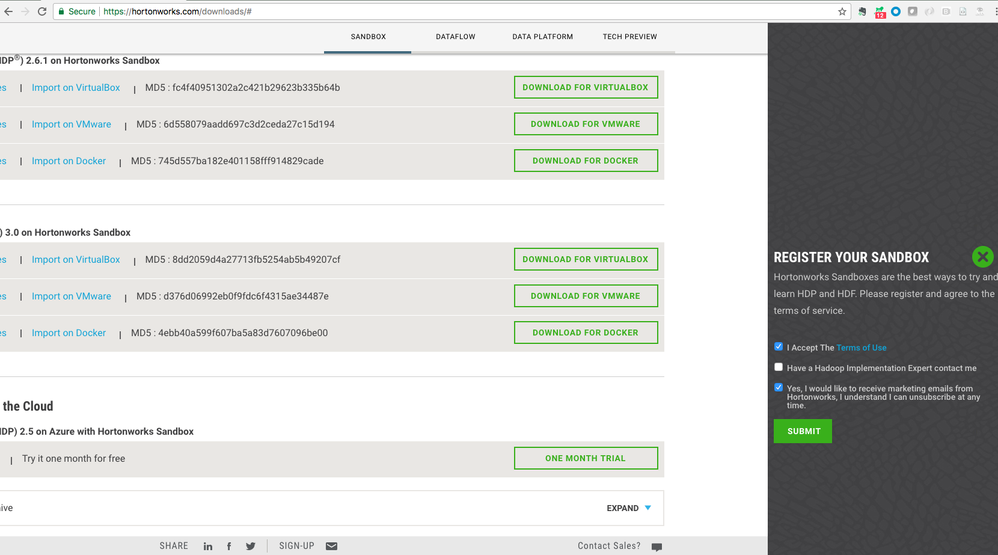Screen dimensions: 998x555
Task: Expand the collapsed archive section arrow
Action: coord(648,508)
